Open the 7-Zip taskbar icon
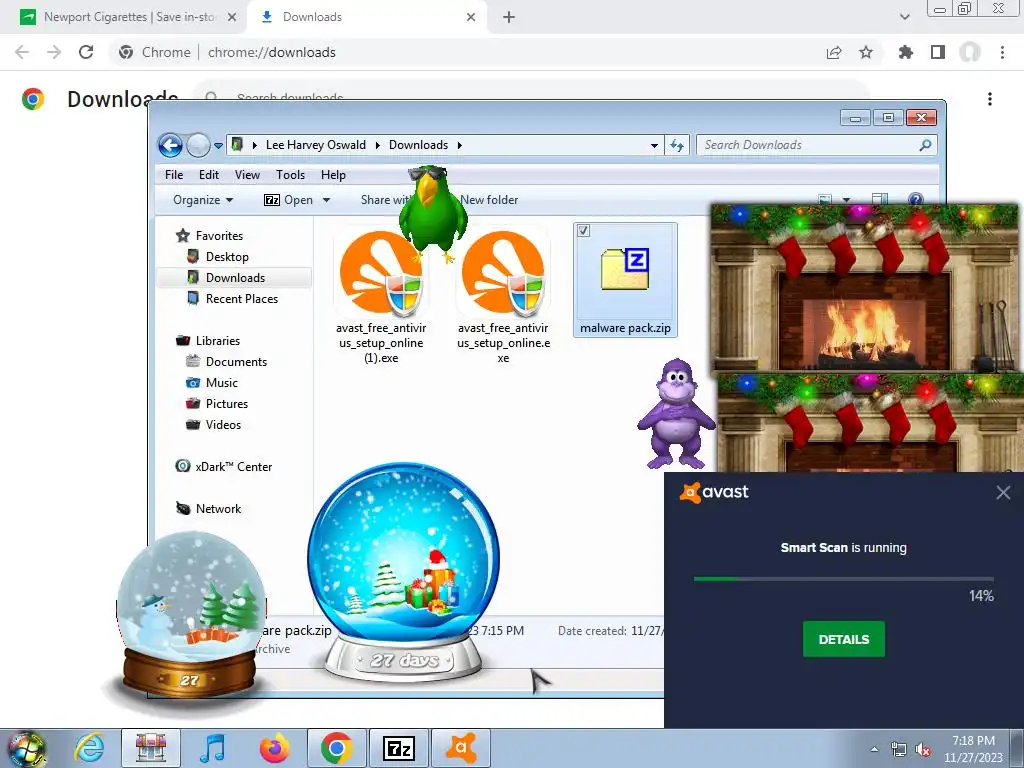This screenshot has height=768, width=1024. 399,748
